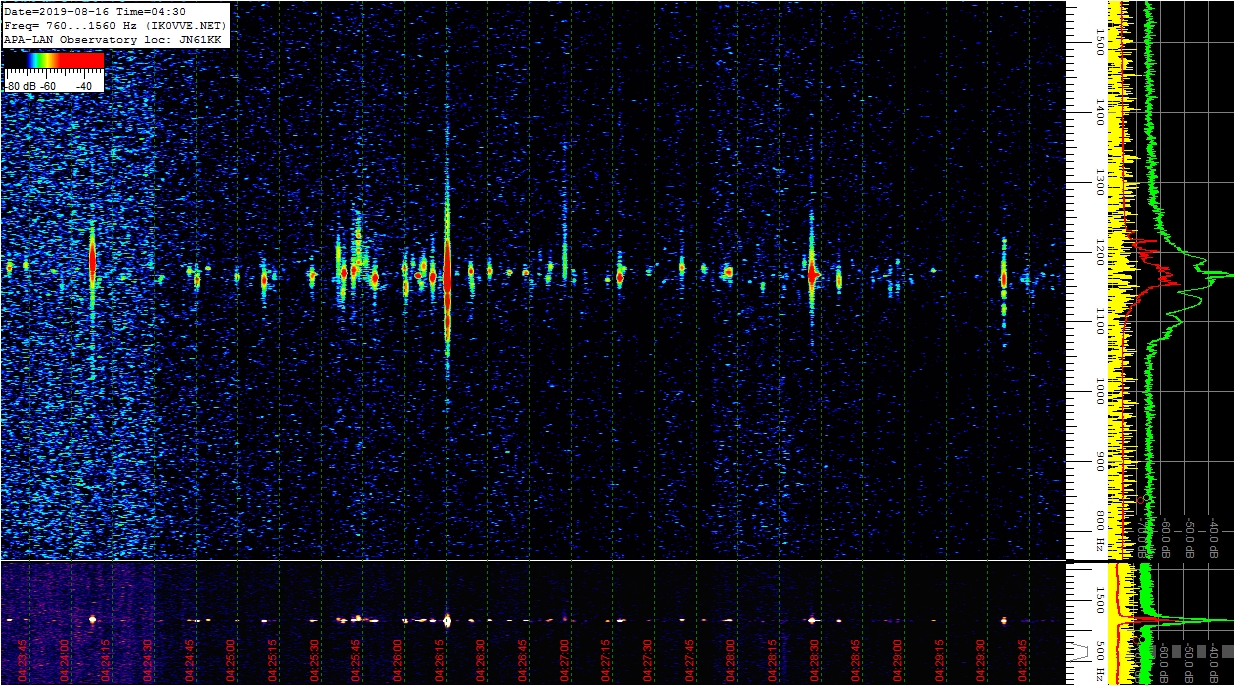Click the dB color scale gradient bar
Screen dimensions: 1235x686
tap(54, 60)
